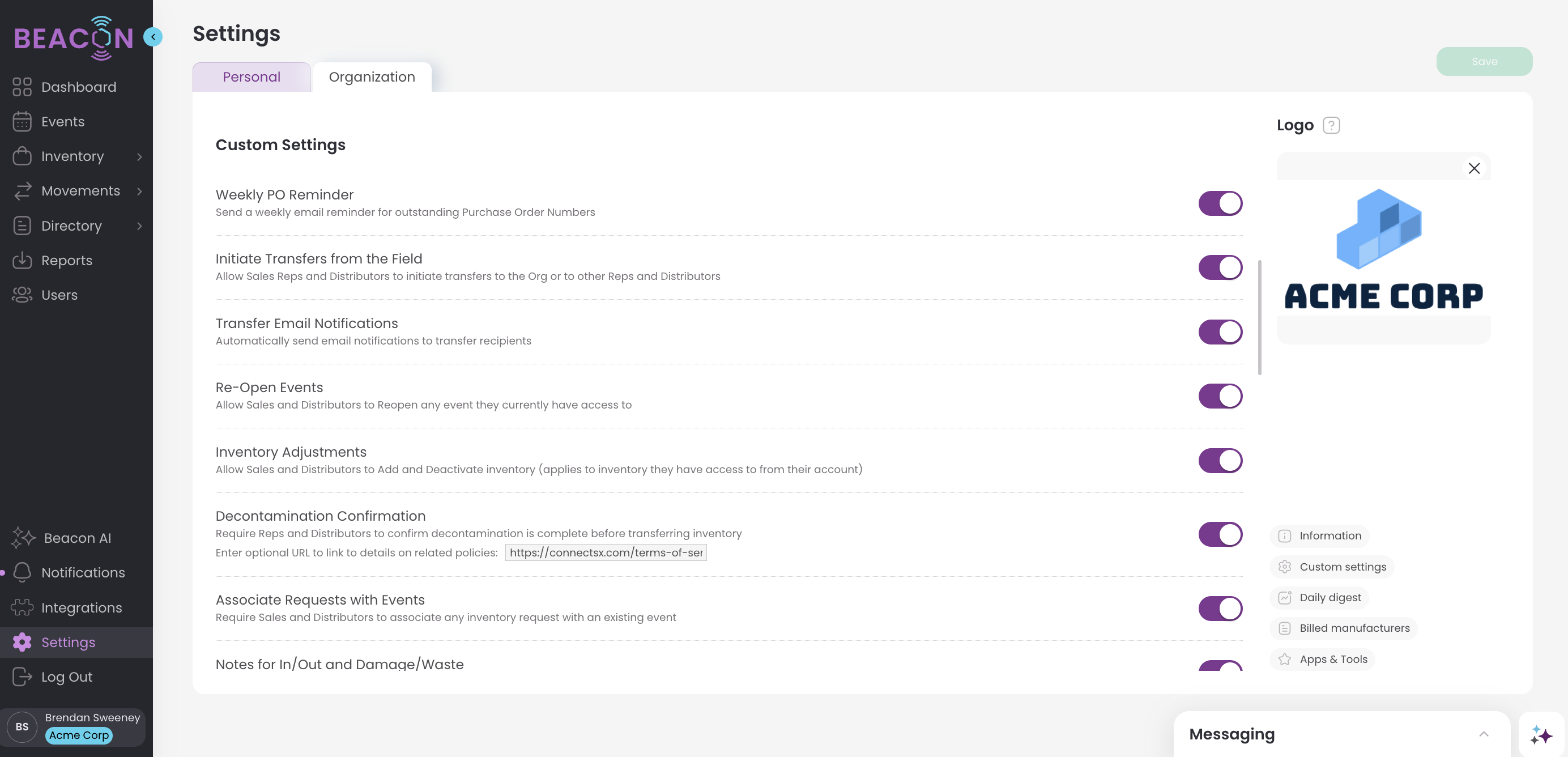The image size is (1568, 757).
Task: Click the Events calendar icon
Action: tap(22, 122)
